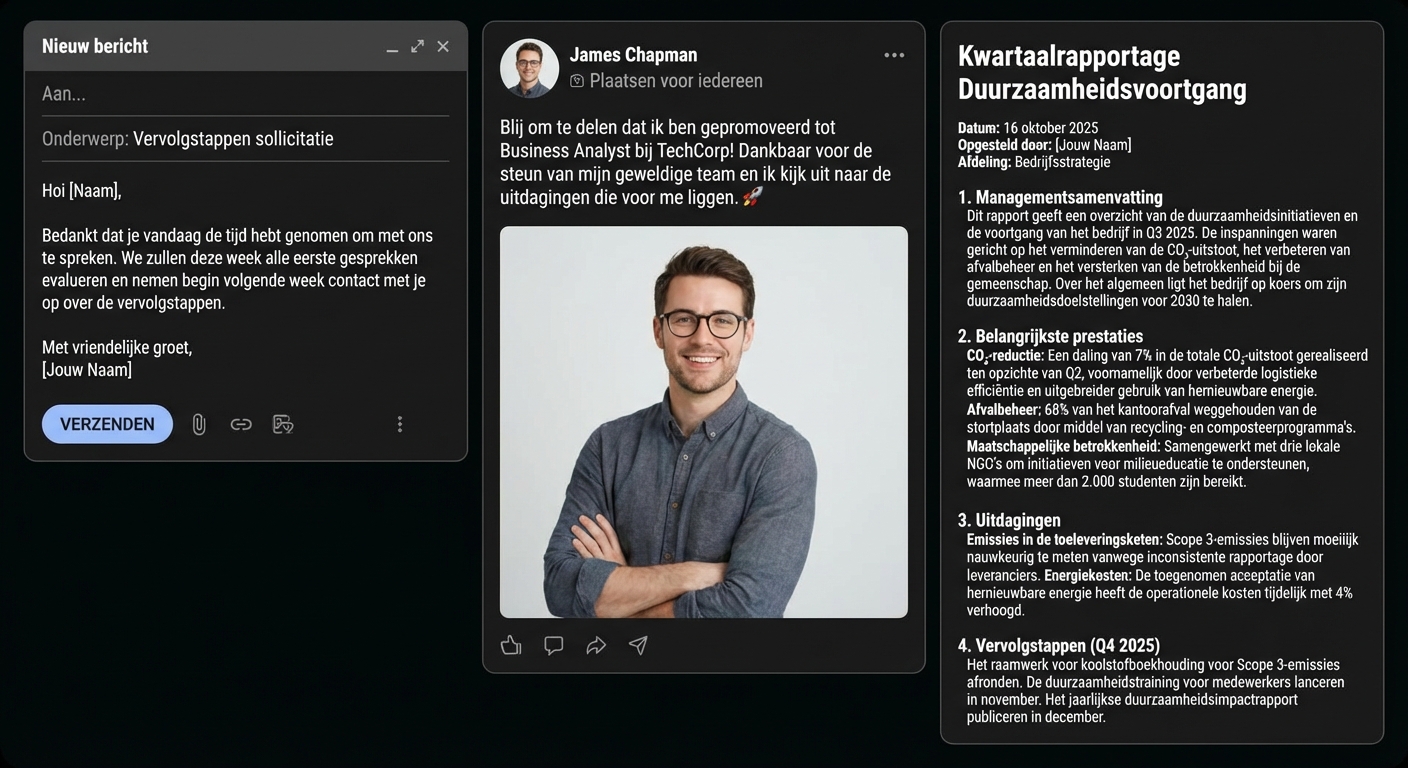
Task: Insert an image into the email
Action: tap(283, 424)
